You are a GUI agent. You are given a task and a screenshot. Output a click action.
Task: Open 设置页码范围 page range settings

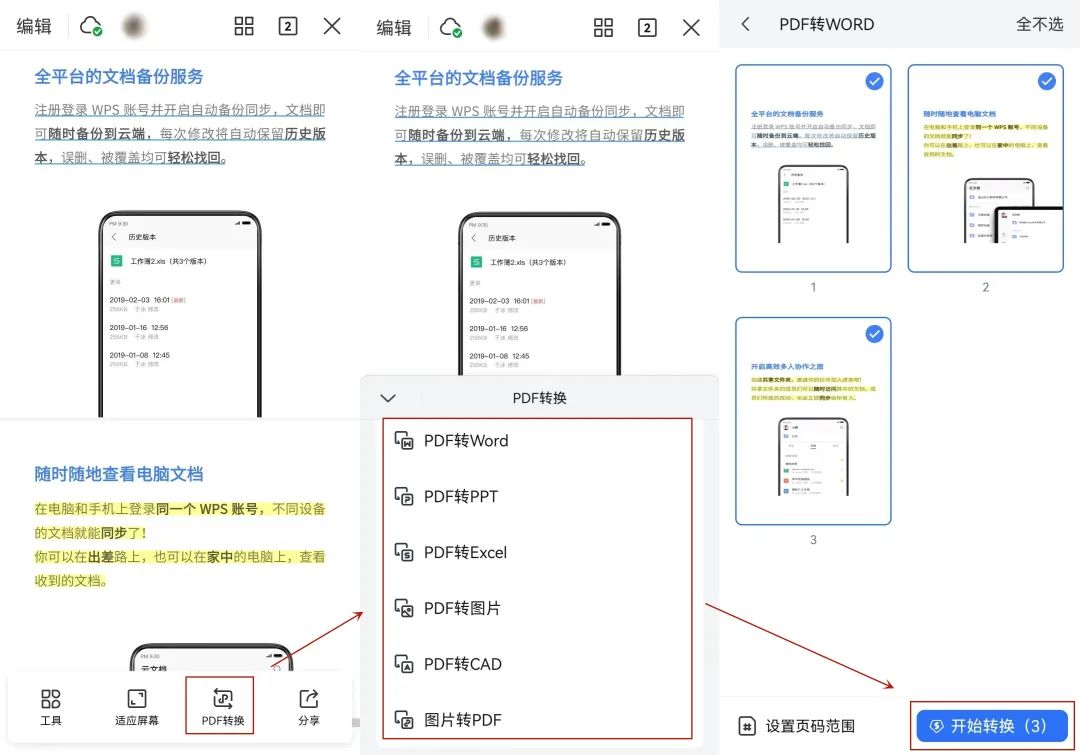[796, 726]
